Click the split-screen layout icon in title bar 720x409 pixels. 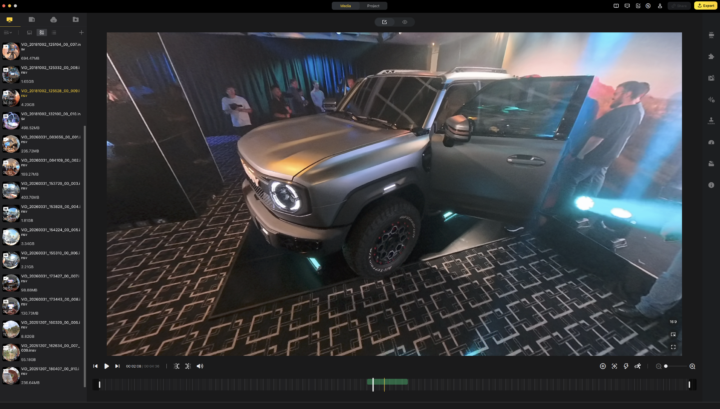click(x=616, y=6)
